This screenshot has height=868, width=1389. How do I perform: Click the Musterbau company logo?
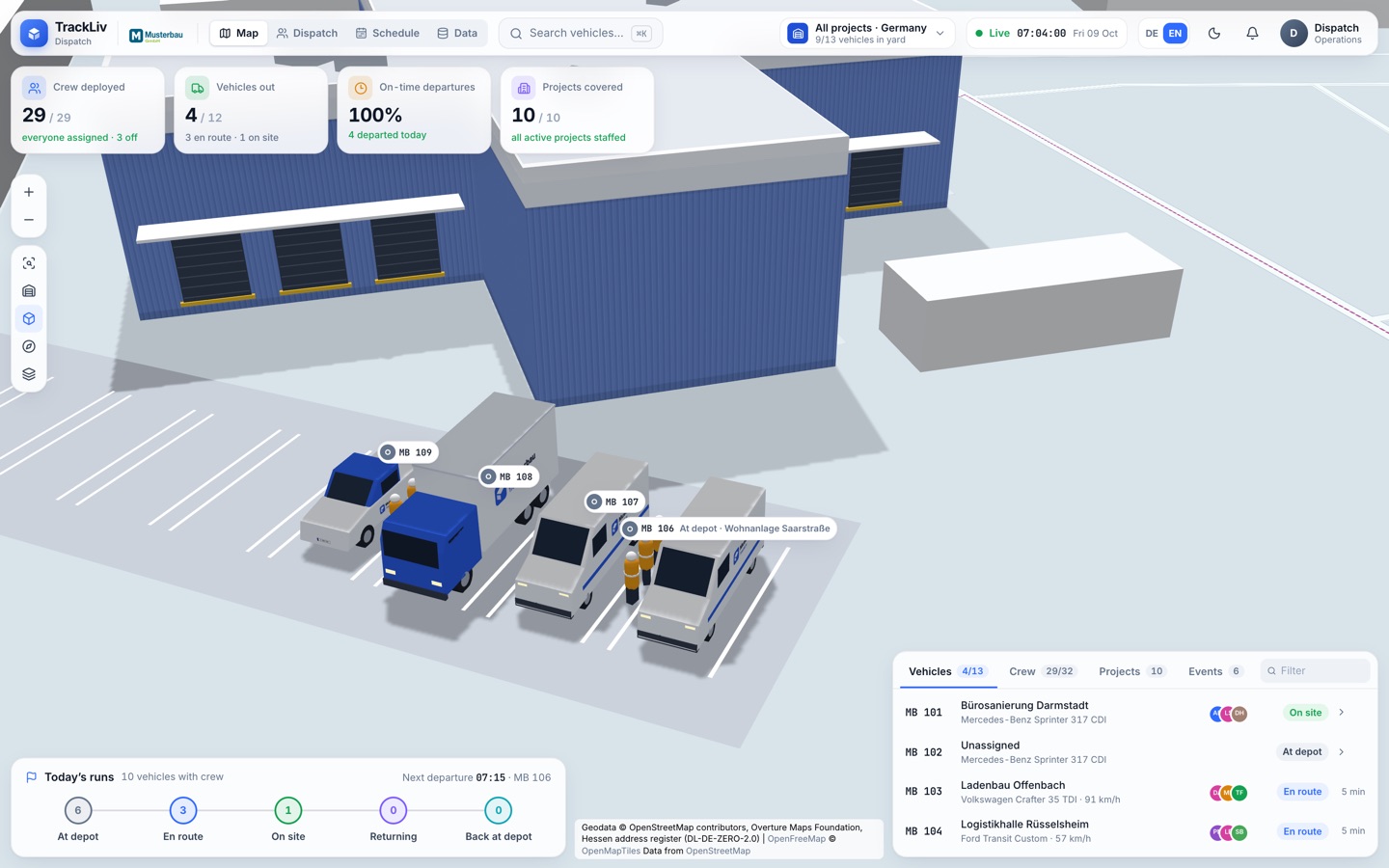click(x=156, y=35)
